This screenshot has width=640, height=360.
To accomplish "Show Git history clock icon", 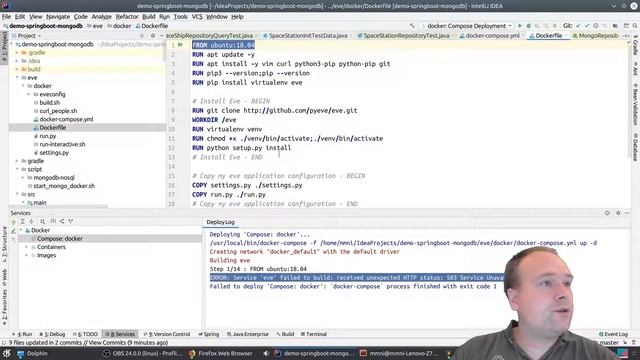I will click(596, 26).
